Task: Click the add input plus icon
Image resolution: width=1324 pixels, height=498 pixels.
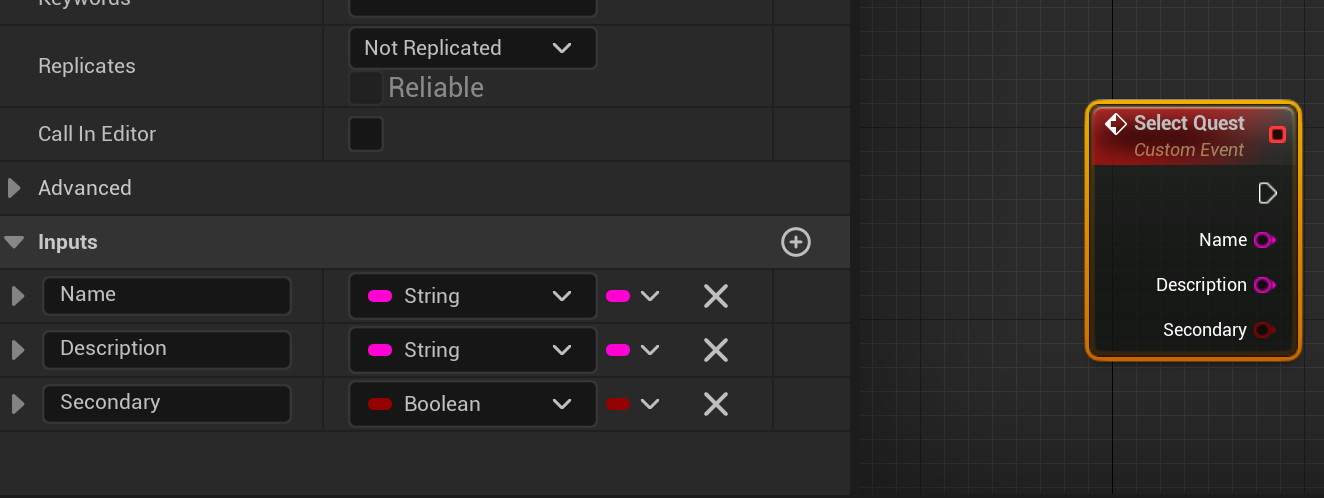Action: pyautogui.click(x=796, y=242)
